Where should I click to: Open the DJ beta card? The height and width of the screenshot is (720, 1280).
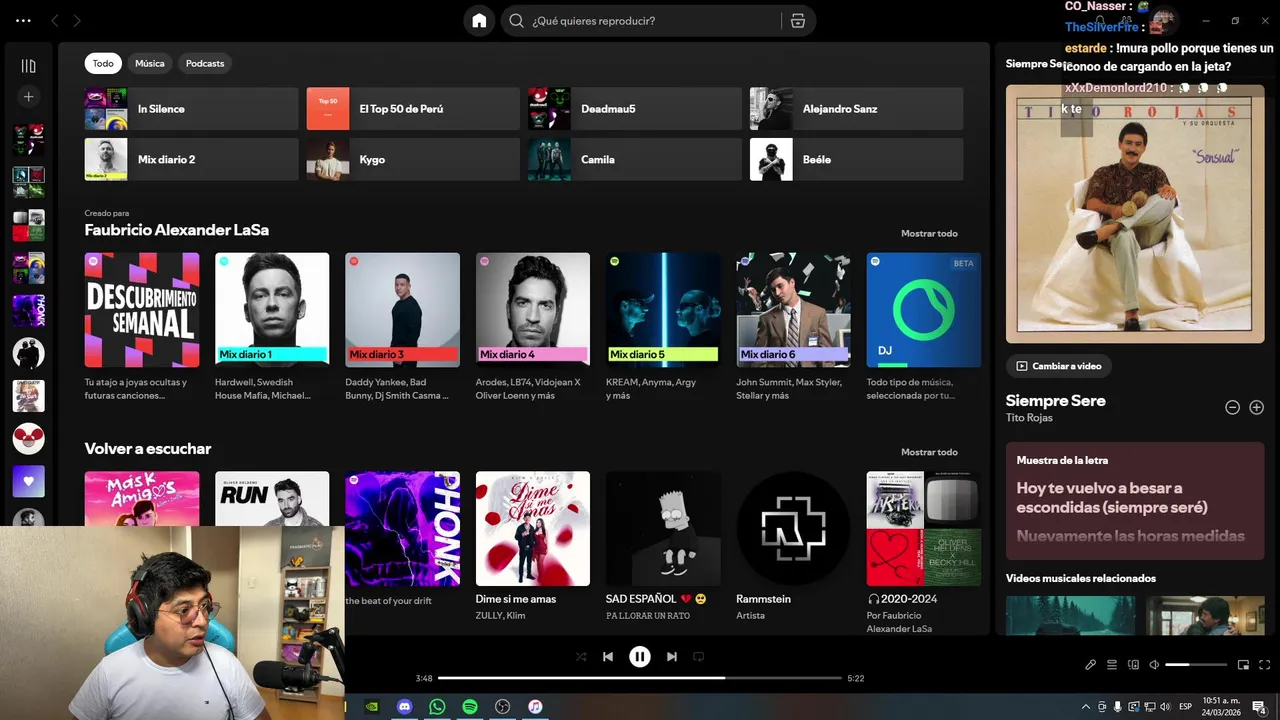click(924, 326)
